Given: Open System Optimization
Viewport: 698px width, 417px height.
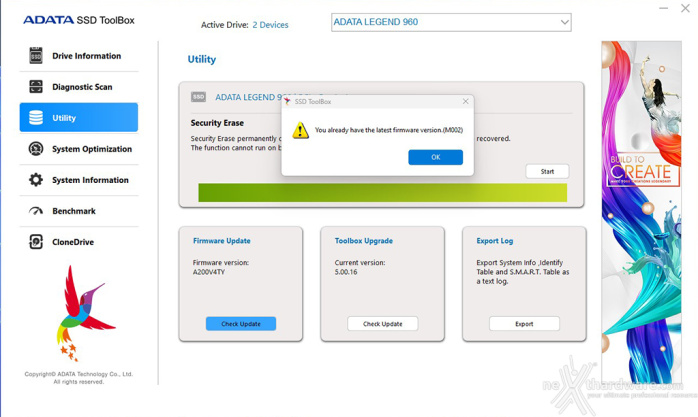Looking at the screenshot, I should click(79, 149).
